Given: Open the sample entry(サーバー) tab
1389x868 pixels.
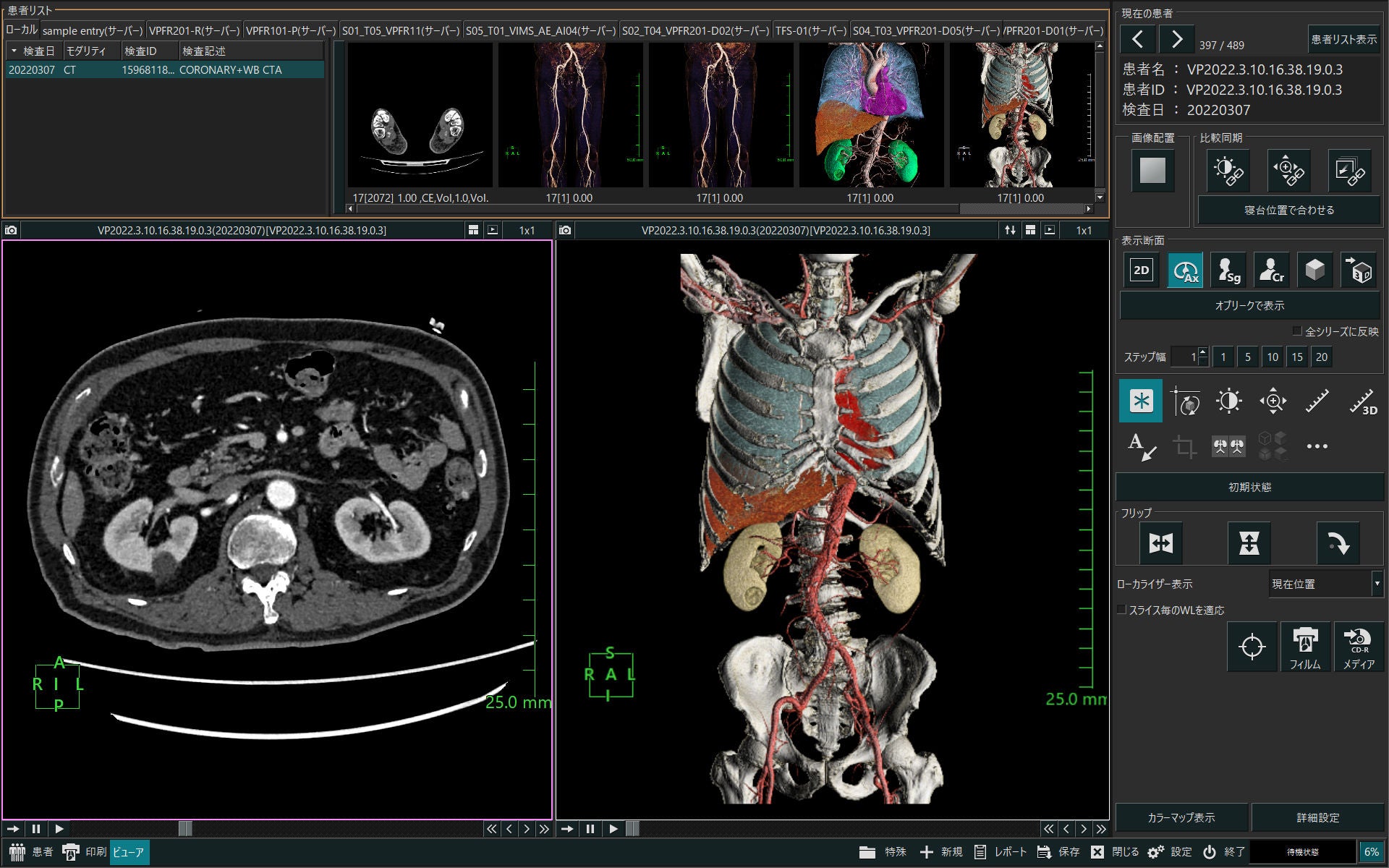Looking at the screenshot, I should click(93, 30).
